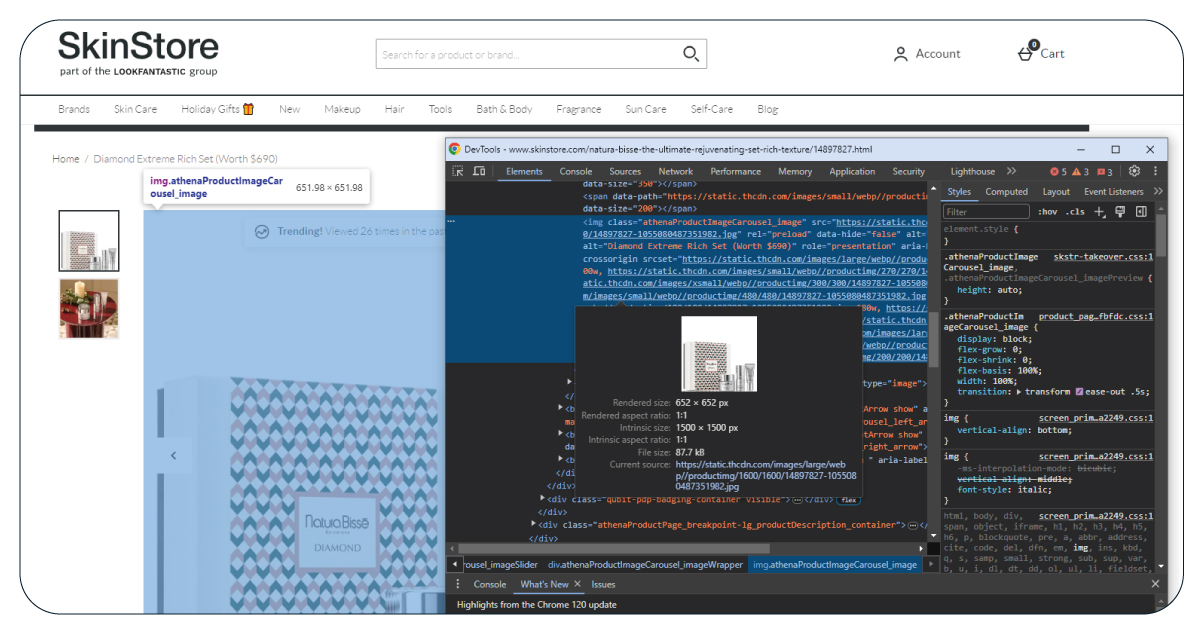The height and width of the screenshot is (634, 1203).
Task: Close the DevTools bottom drawer
Action: [x=1155, y=584]
